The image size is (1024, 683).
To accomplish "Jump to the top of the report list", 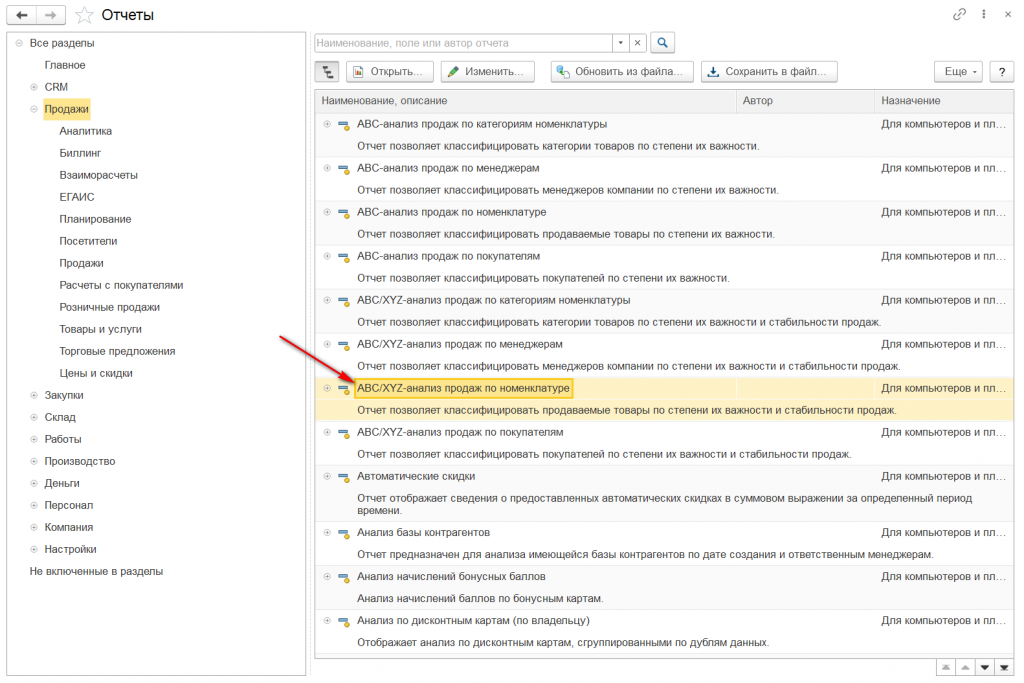I will point(946,667).
